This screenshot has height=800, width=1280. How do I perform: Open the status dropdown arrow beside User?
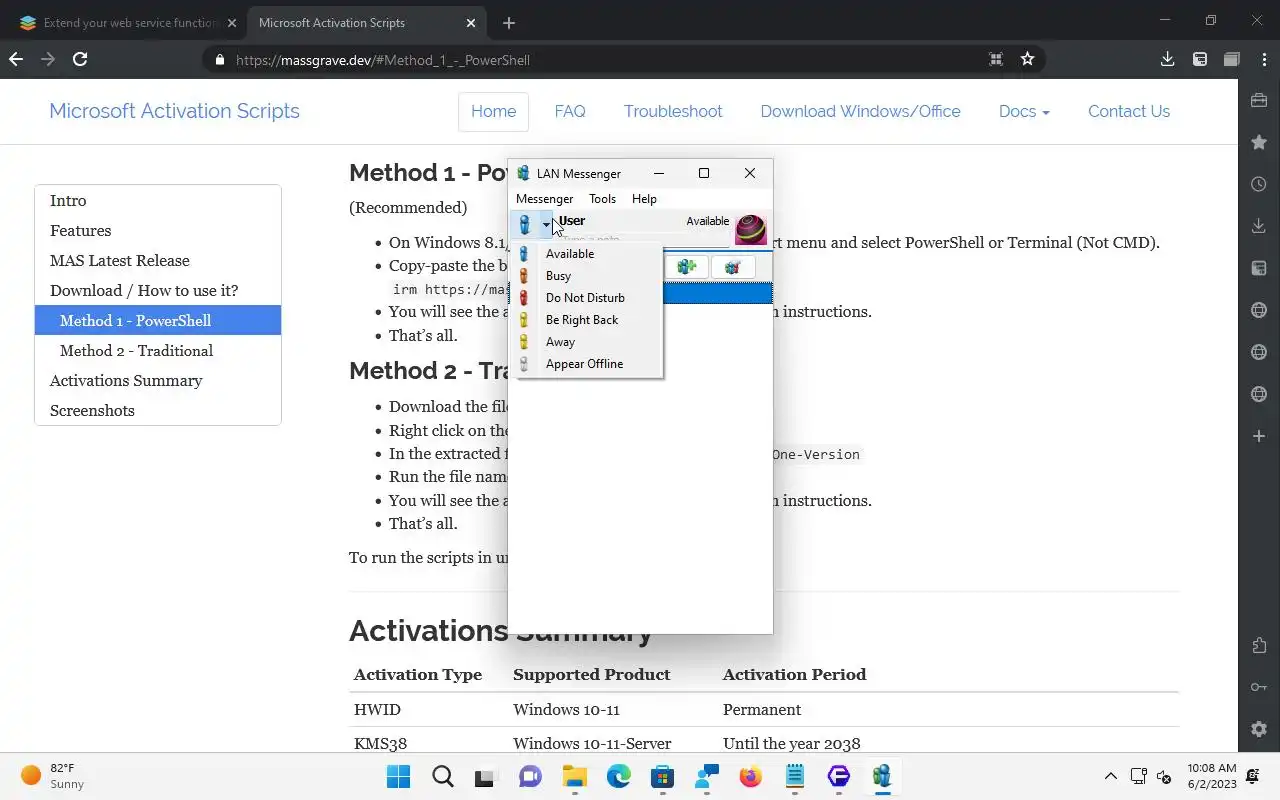coord(546,225)
